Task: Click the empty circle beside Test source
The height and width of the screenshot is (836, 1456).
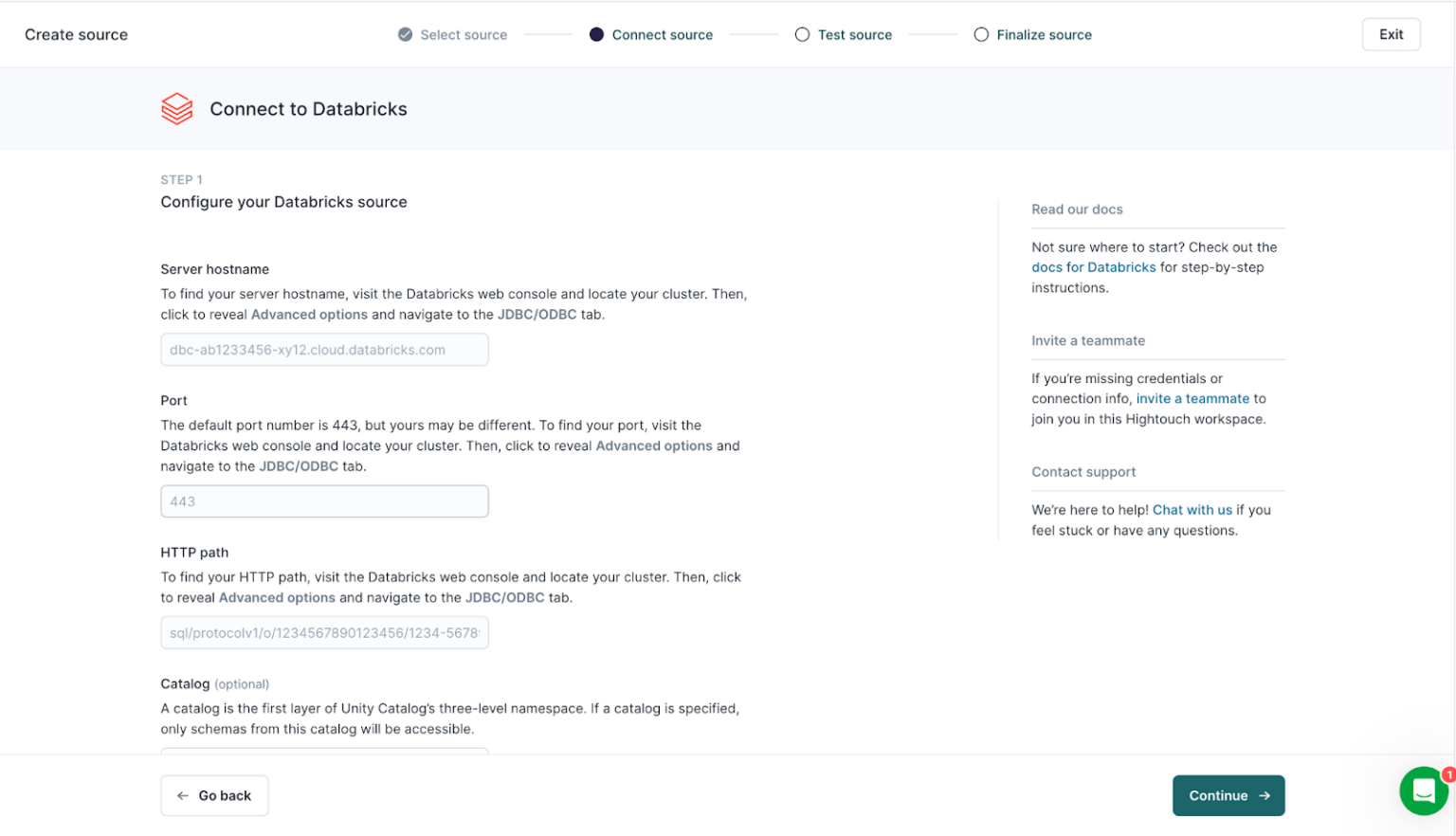Action: pyautogui.click(x=802, y=35)
